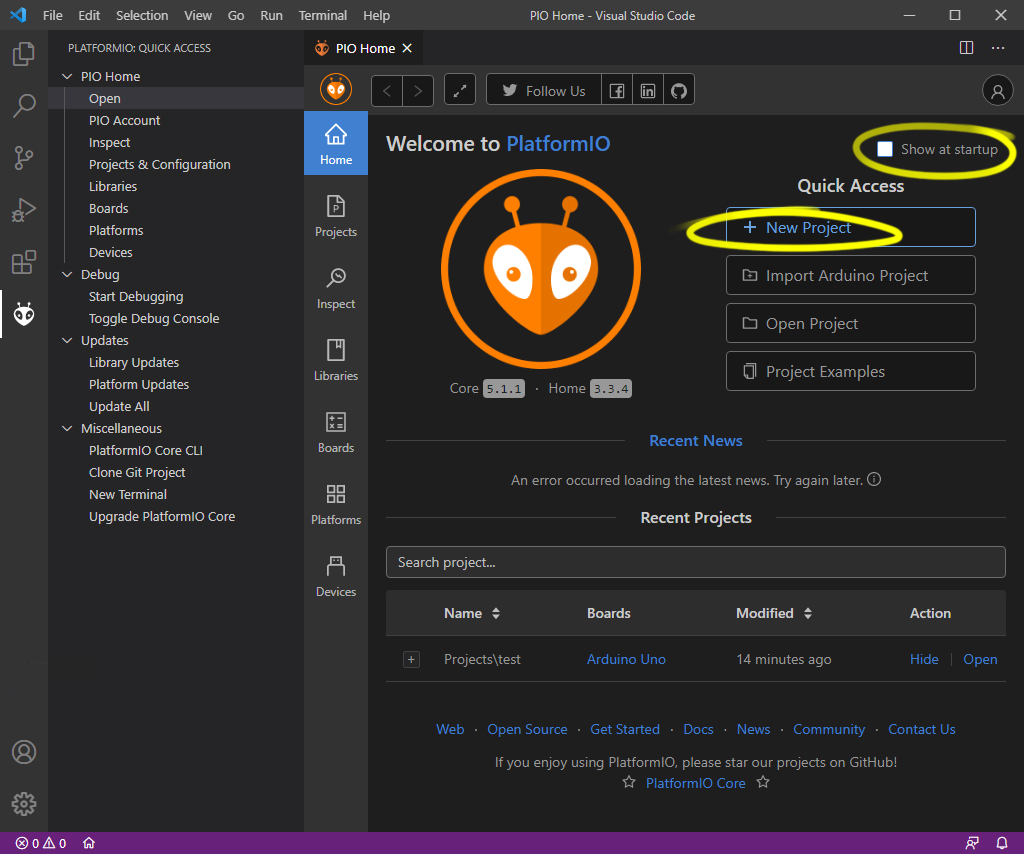Open the Help menu
The height and width of the screenshot is (854, 1024).
[x=376, y=15]
